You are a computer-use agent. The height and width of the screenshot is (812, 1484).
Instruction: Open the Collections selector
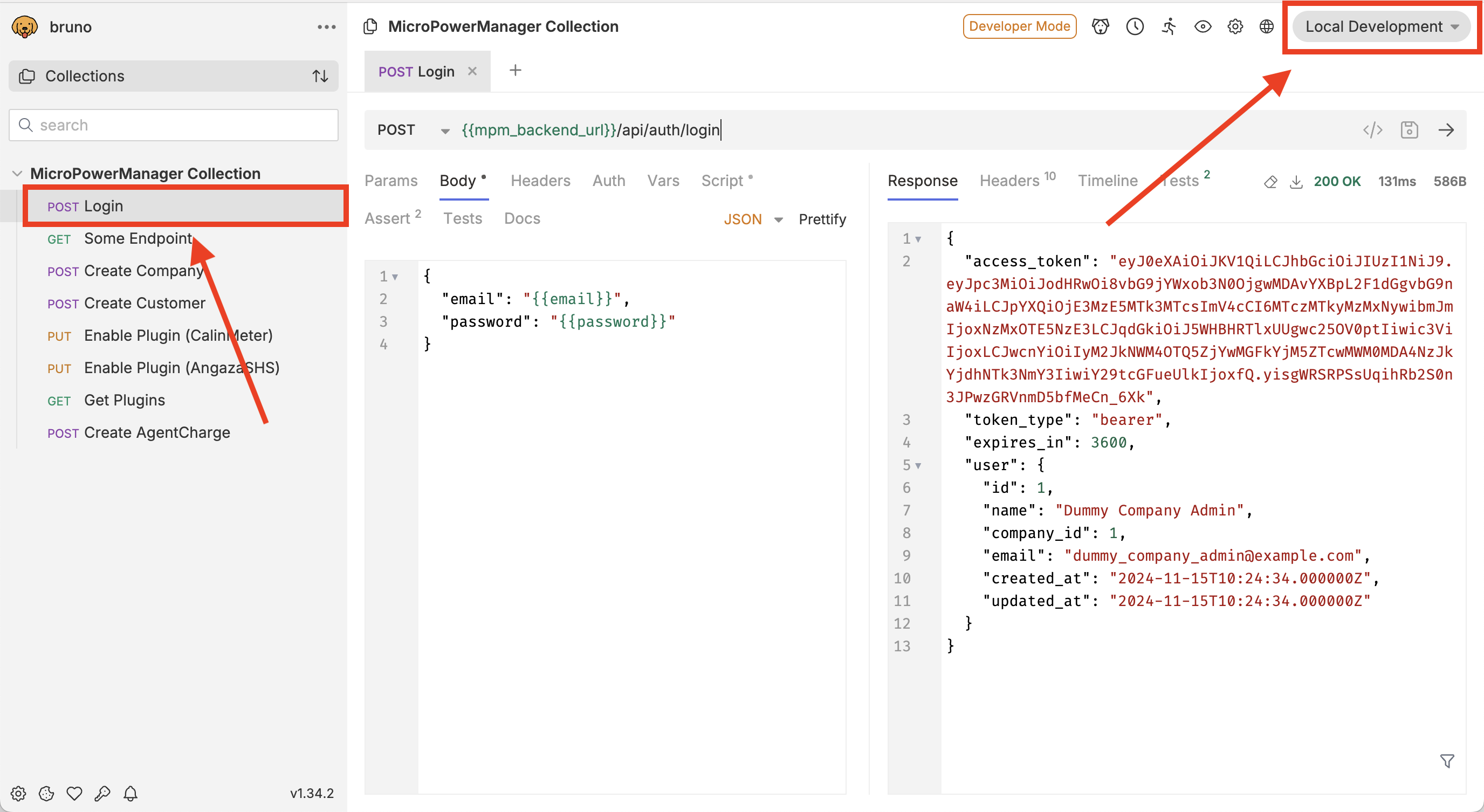[x=174, y=76]
